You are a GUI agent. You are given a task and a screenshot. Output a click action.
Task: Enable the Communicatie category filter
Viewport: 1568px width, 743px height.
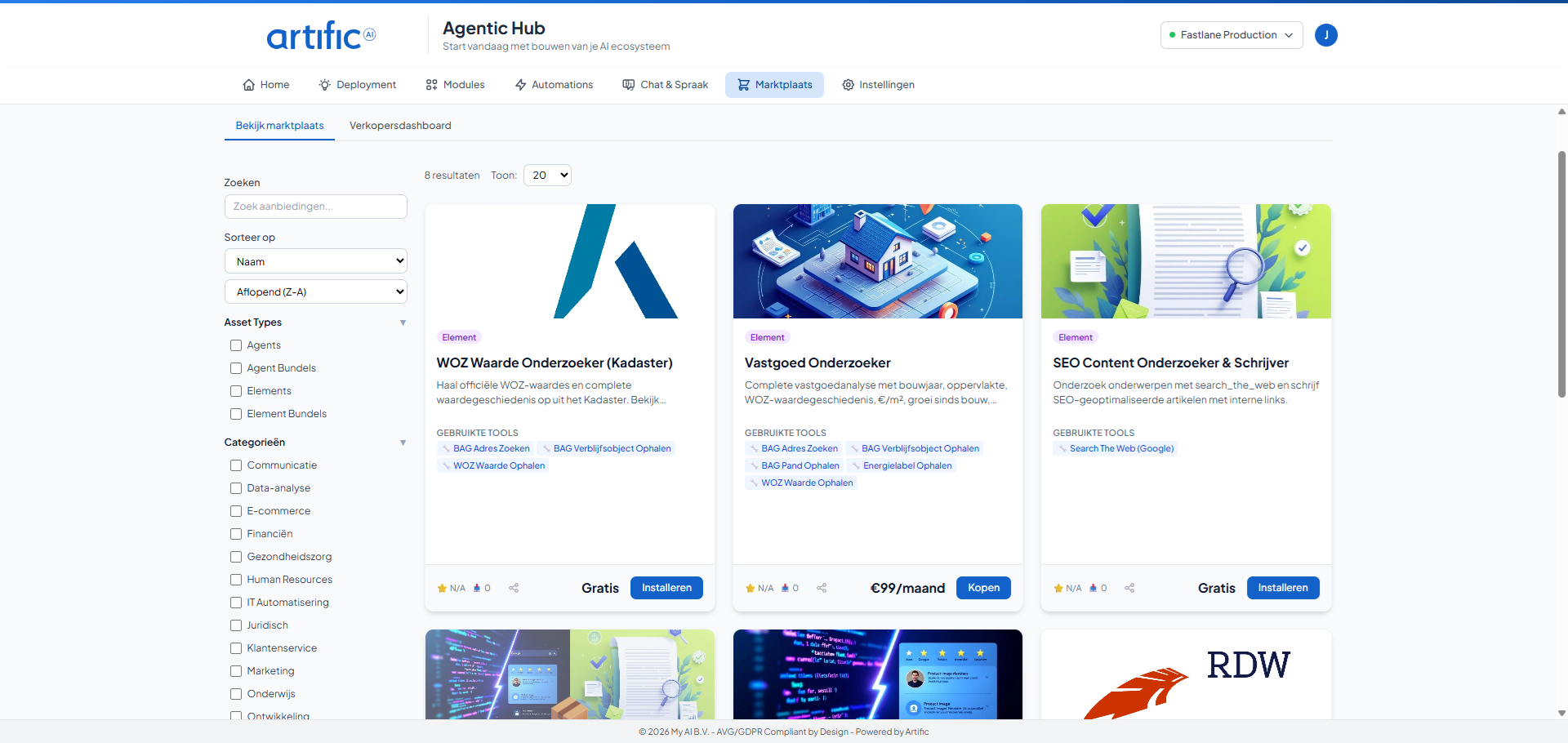click(236, 465)
